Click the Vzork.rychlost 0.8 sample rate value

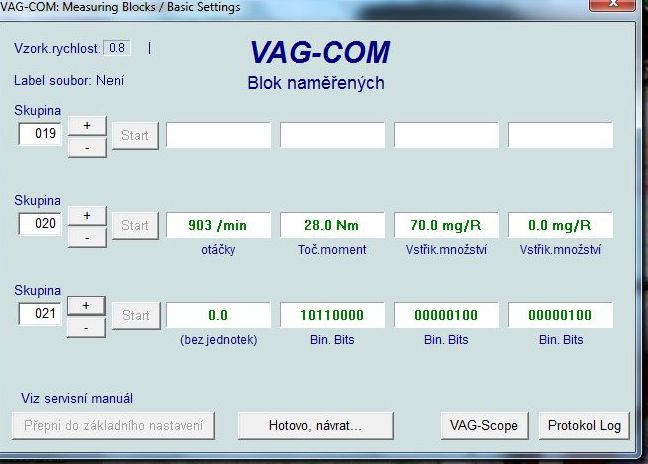pyautogui.click(x=117, y=48)
